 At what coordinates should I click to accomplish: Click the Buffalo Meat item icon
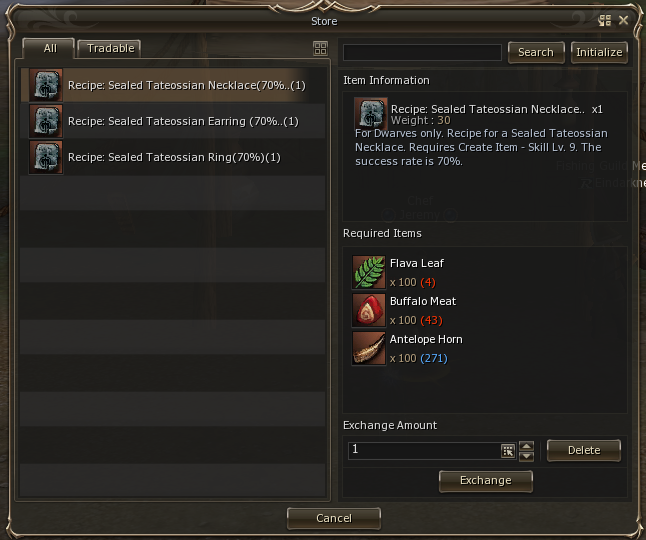coord(369,310)
